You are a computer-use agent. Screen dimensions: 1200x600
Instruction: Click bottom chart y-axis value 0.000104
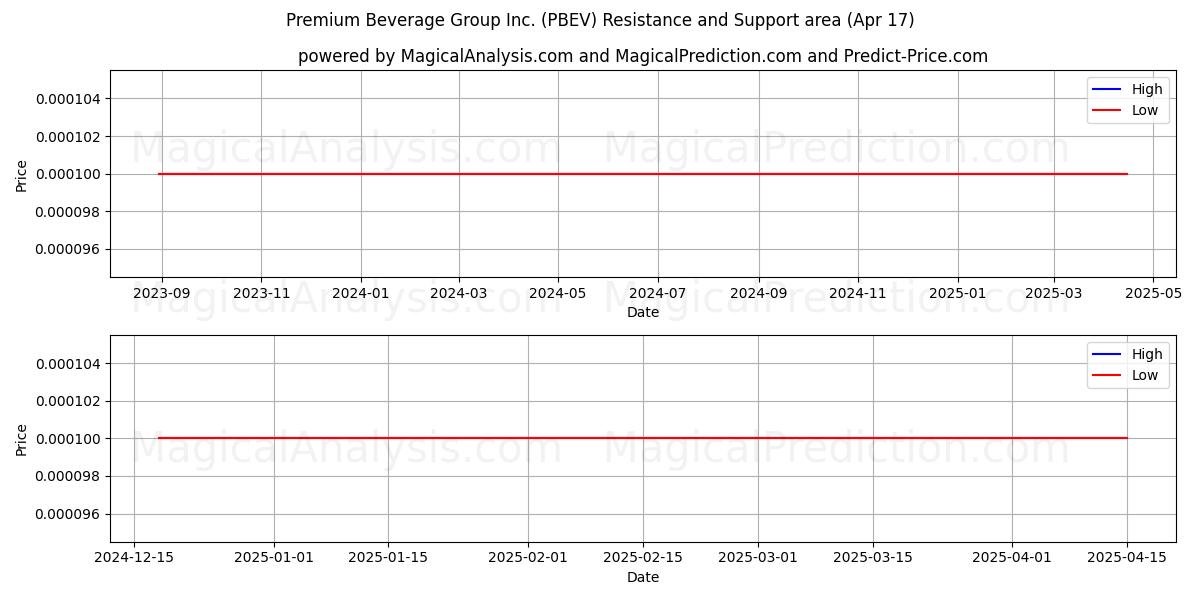(x=68, y=364)
